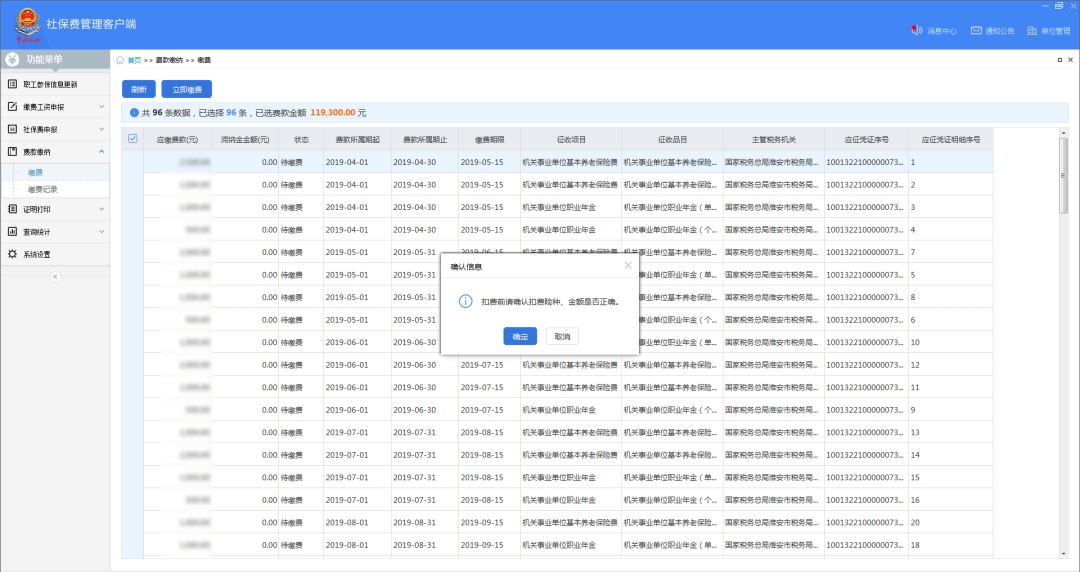Collapse the 费款缴纳 menu section
Image resolution: width=1080 pixels, height=572 pixels.
[x=101, y=152]
